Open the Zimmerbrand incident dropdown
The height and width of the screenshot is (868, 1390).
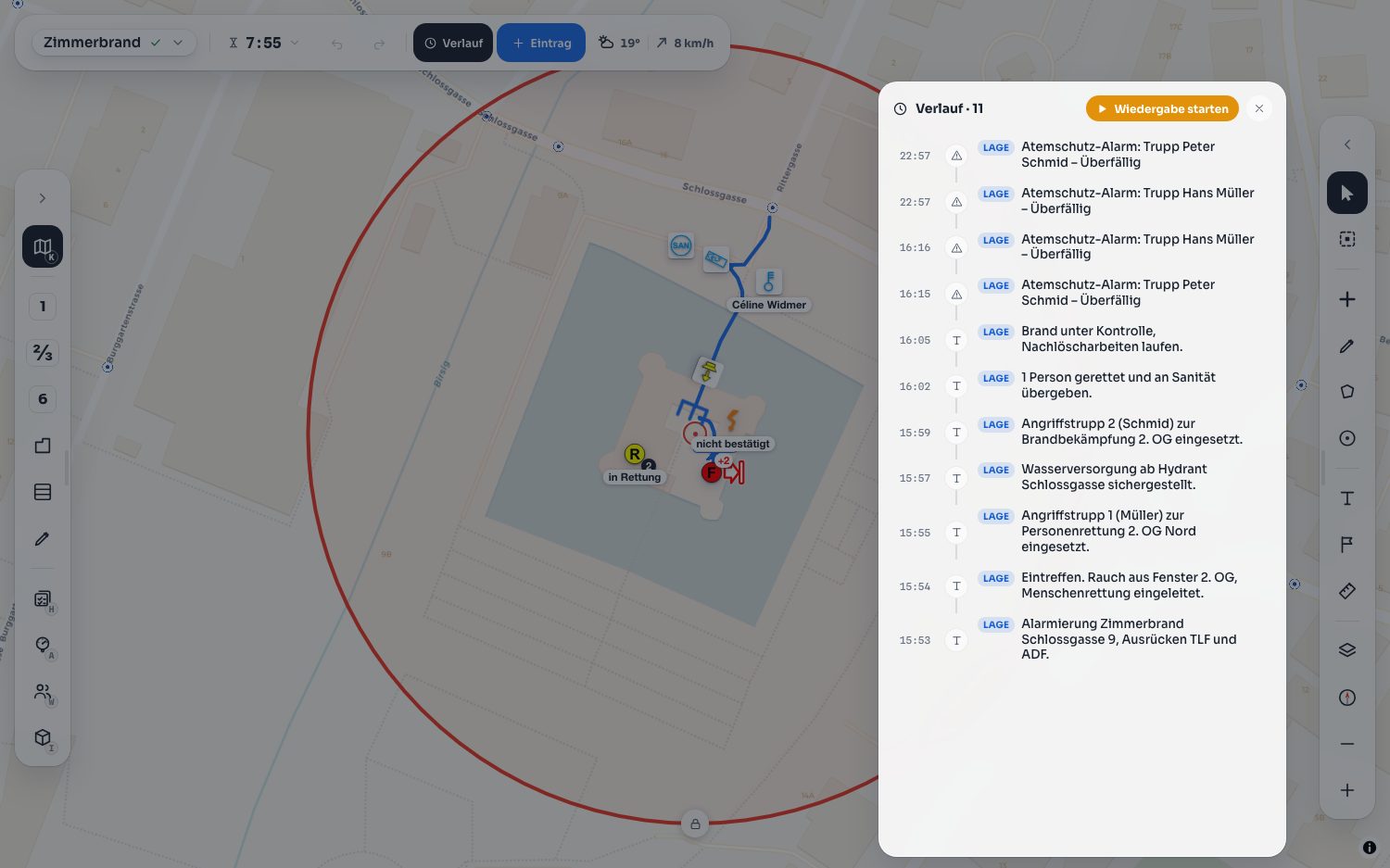point(114,43)
